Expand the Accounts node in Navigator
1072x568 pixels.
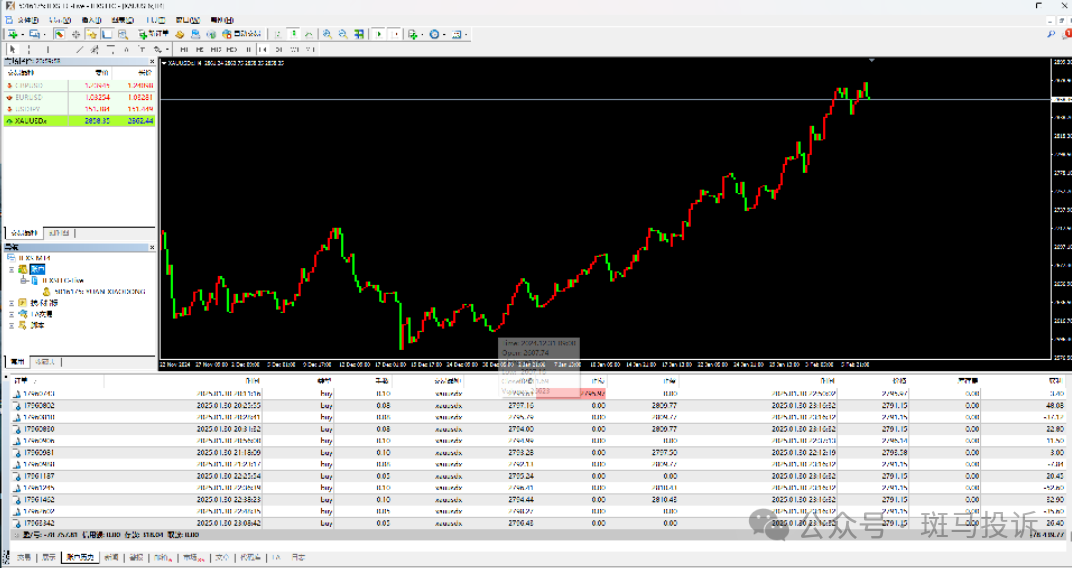(x=11, y=269)
